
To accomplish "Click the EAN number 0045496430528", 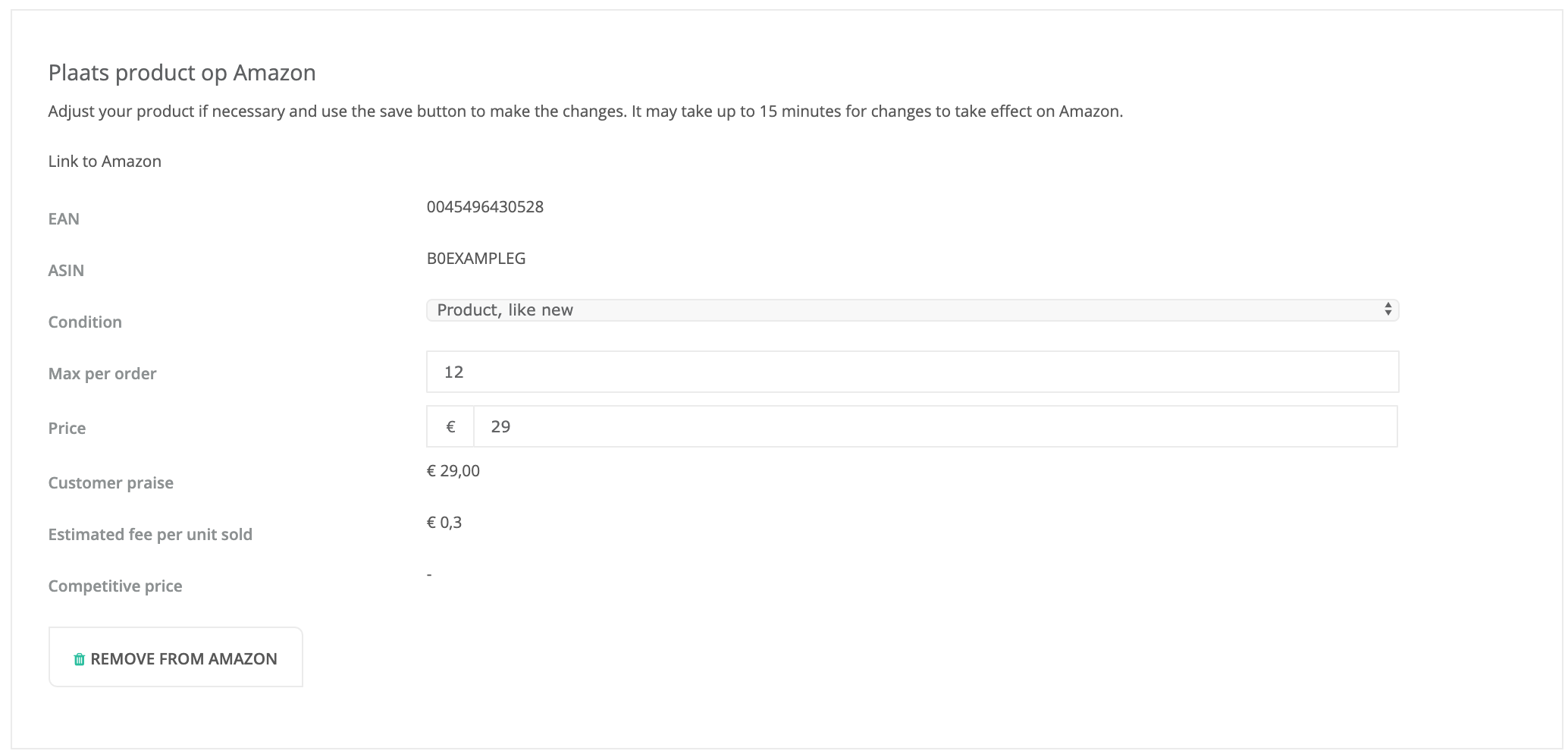I will [485, 207].
